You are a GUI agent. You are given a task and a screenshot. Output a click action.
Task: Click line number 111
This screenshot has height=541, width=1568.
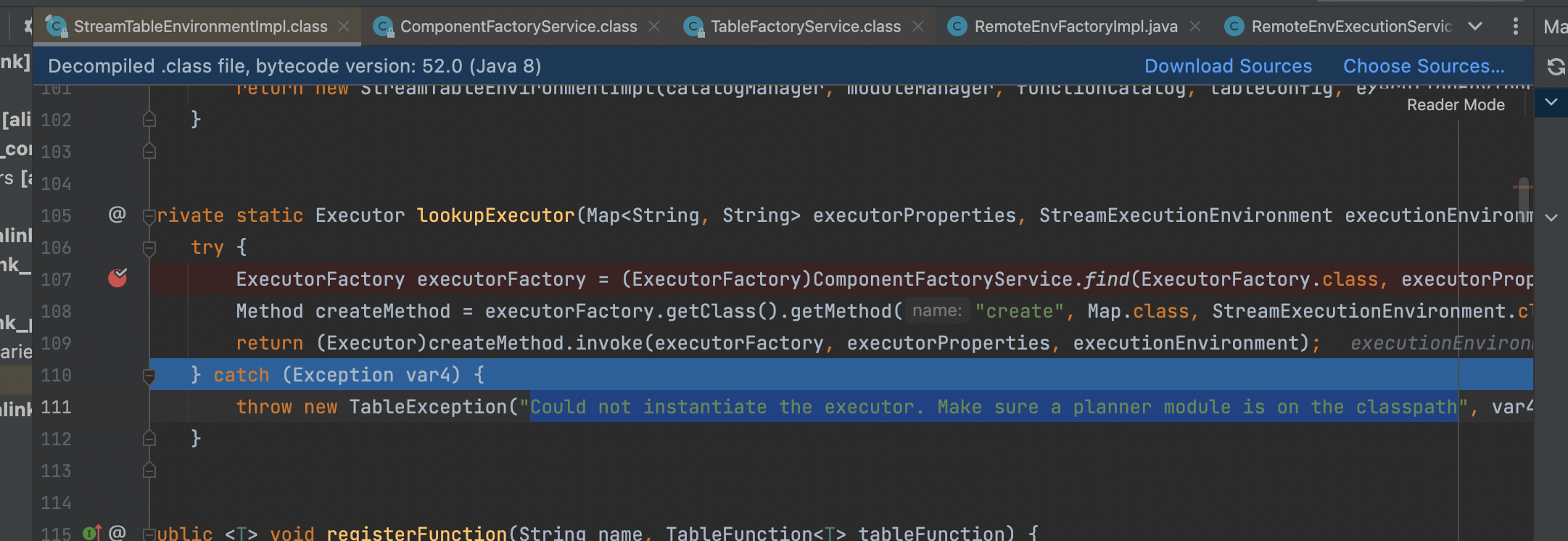[x=56, y=407]
